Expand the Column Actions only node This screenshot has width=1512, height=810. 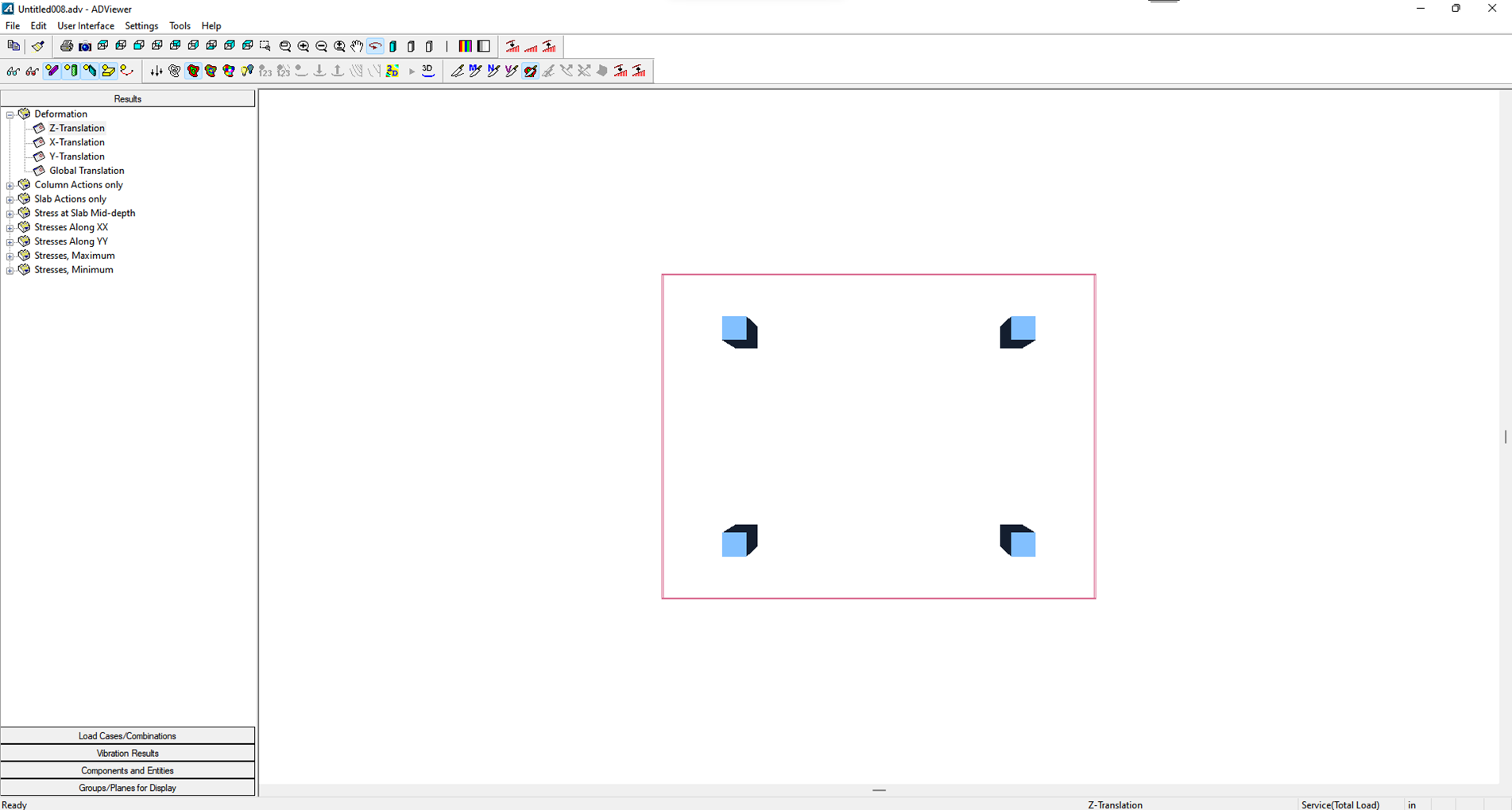coord(10,185)
